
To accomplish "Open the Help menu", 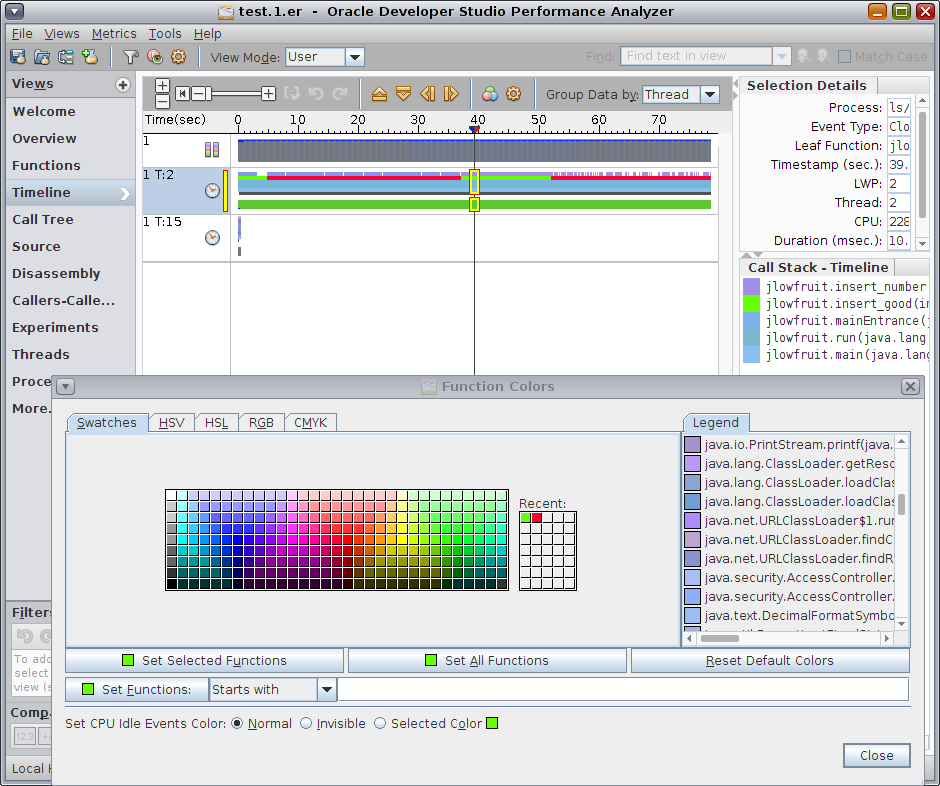I will pos(207,34).
